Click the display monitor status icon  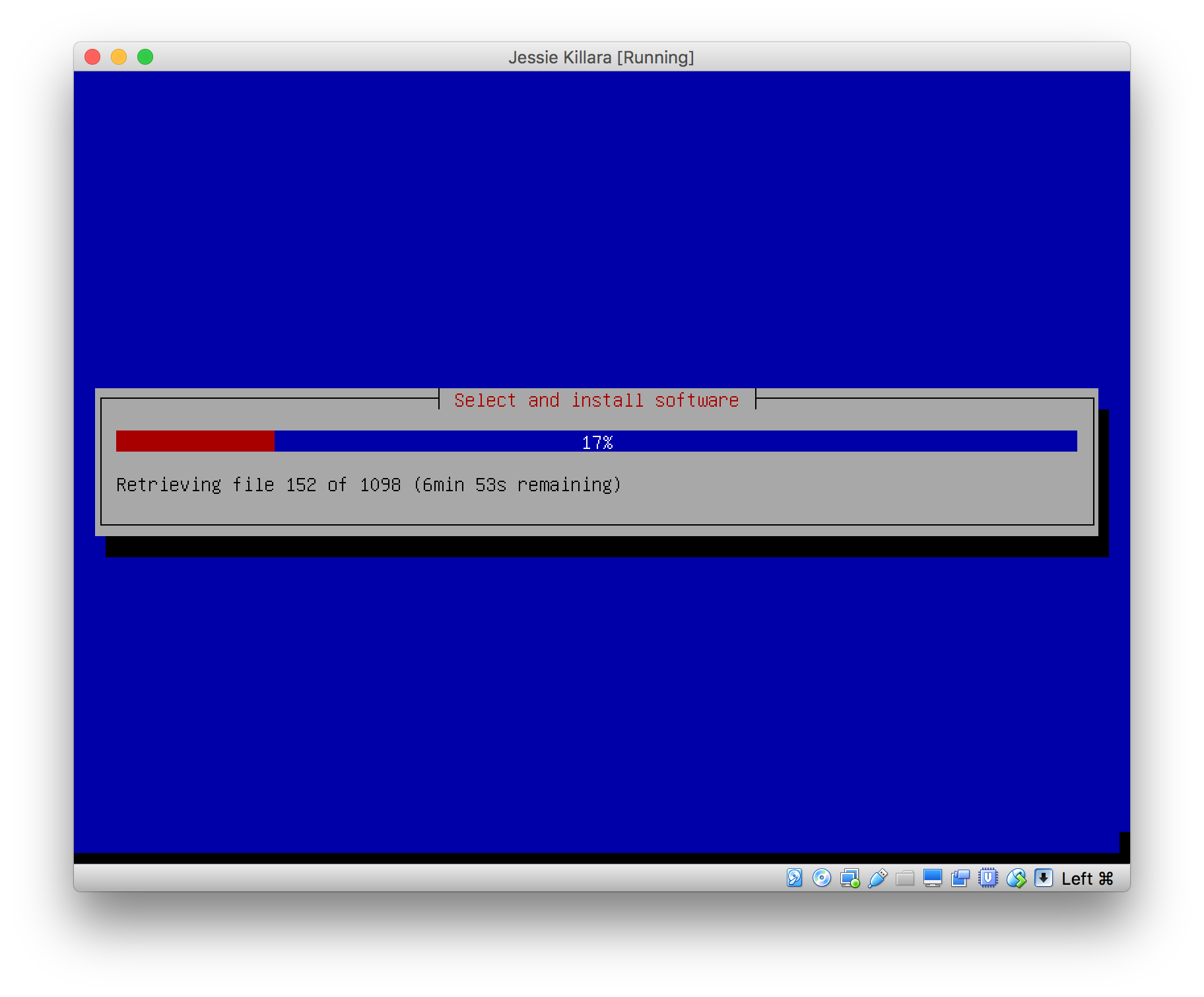(932, 878)
